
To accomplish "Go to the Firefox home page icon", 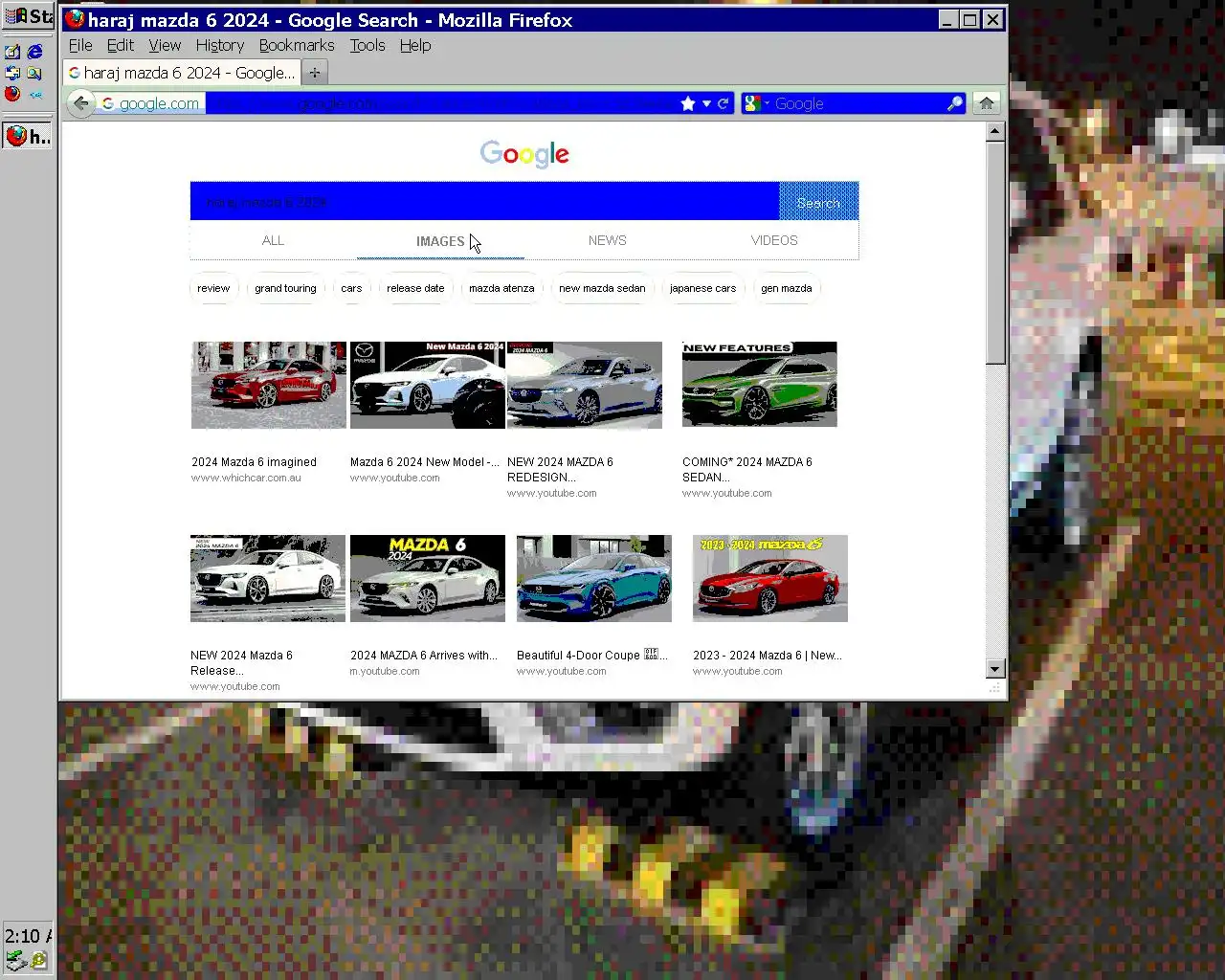I will (986, 103).
